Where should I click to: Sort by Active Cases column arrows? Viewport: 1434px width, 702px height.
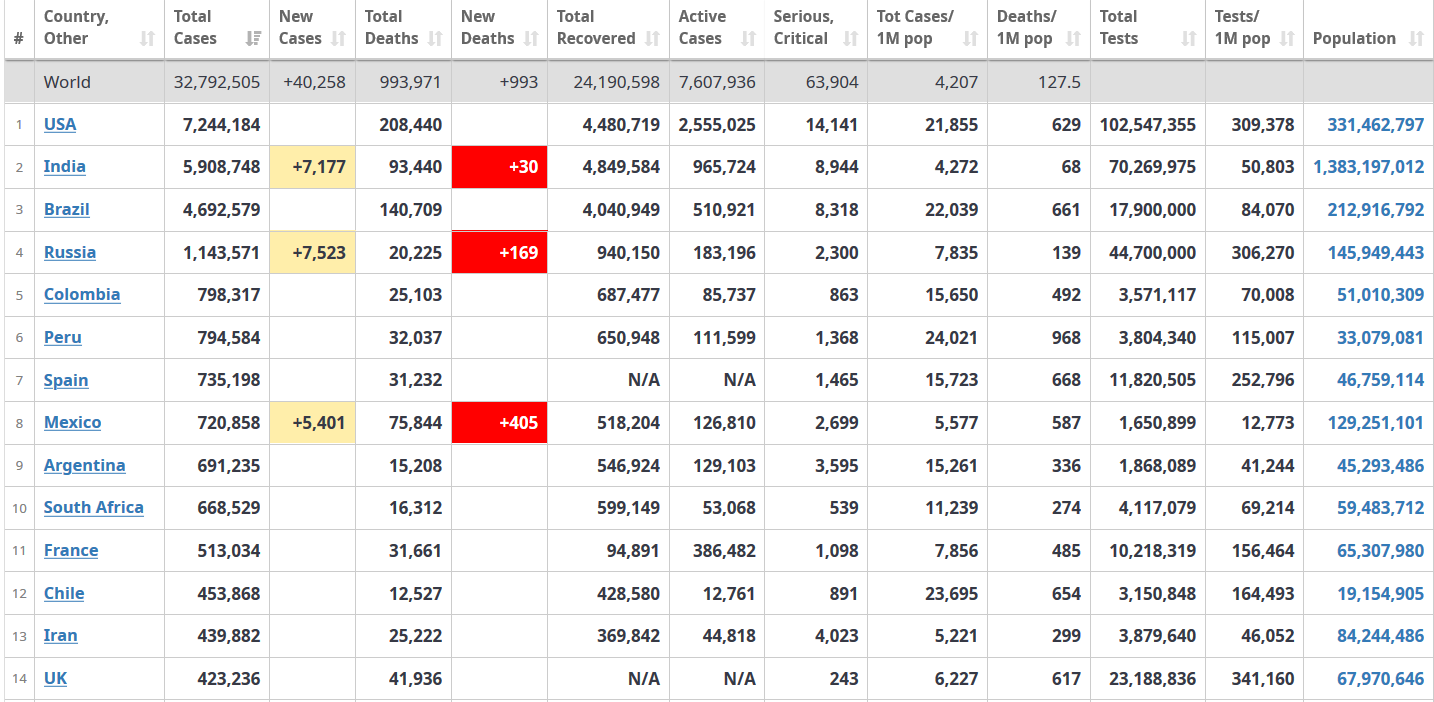click(x=748, y=39)
